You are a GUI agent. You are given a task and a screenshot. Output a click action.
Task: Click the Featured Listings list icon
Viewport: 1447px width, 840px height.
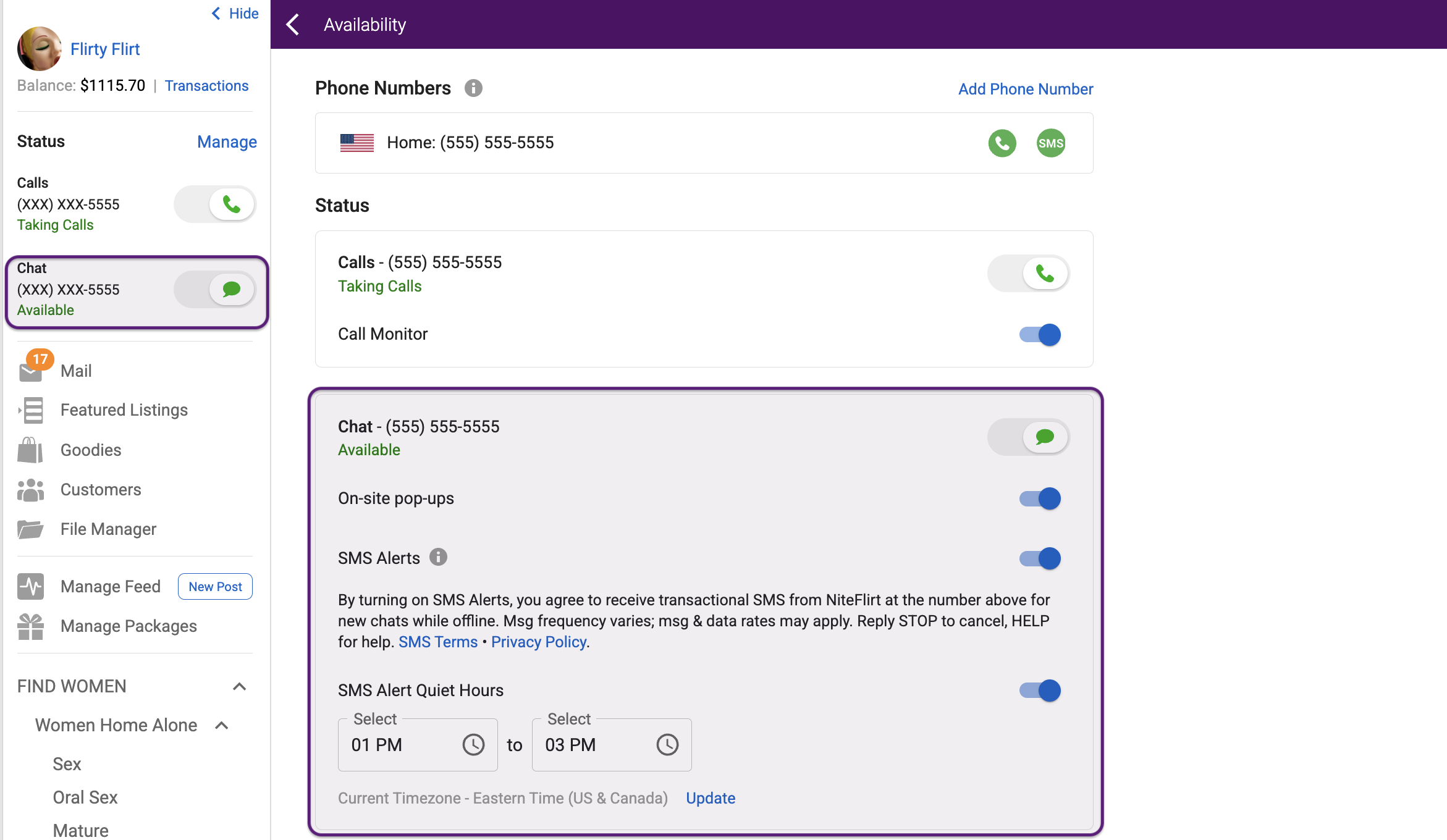click(x=31, y=410)
